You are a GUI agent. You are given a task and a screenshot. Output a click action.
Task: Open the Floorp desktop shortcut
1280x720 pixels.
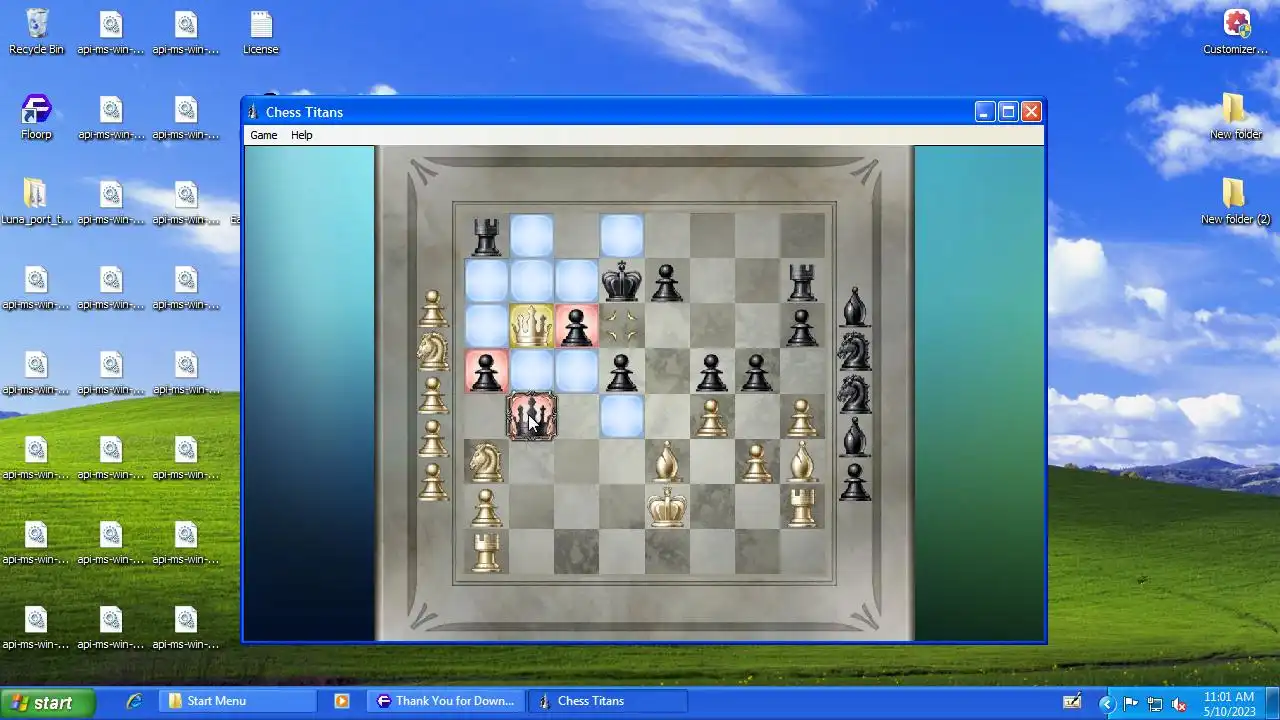(36, 117)
